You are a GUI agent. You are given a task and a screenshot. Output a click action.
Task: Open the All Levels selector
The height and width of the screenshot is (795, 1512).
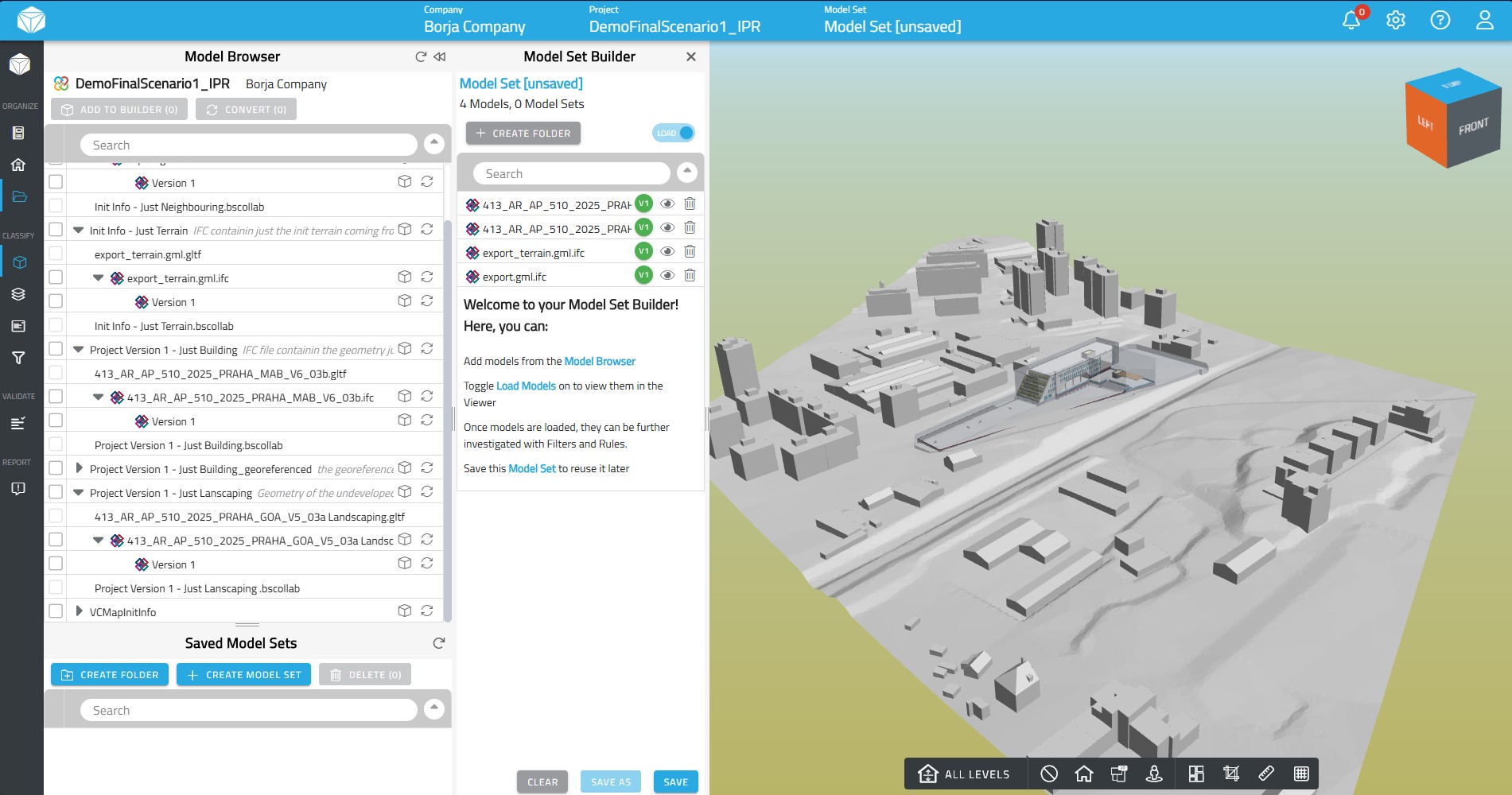pyautogui.click(x=966, y=774)
